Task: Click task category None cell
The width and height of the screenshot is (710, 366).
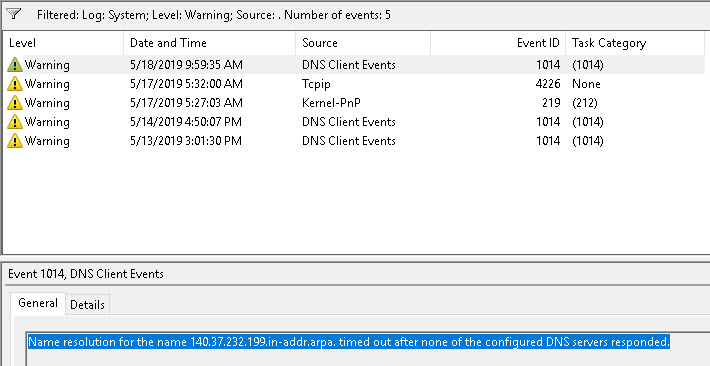Action: tap(586, 84)
